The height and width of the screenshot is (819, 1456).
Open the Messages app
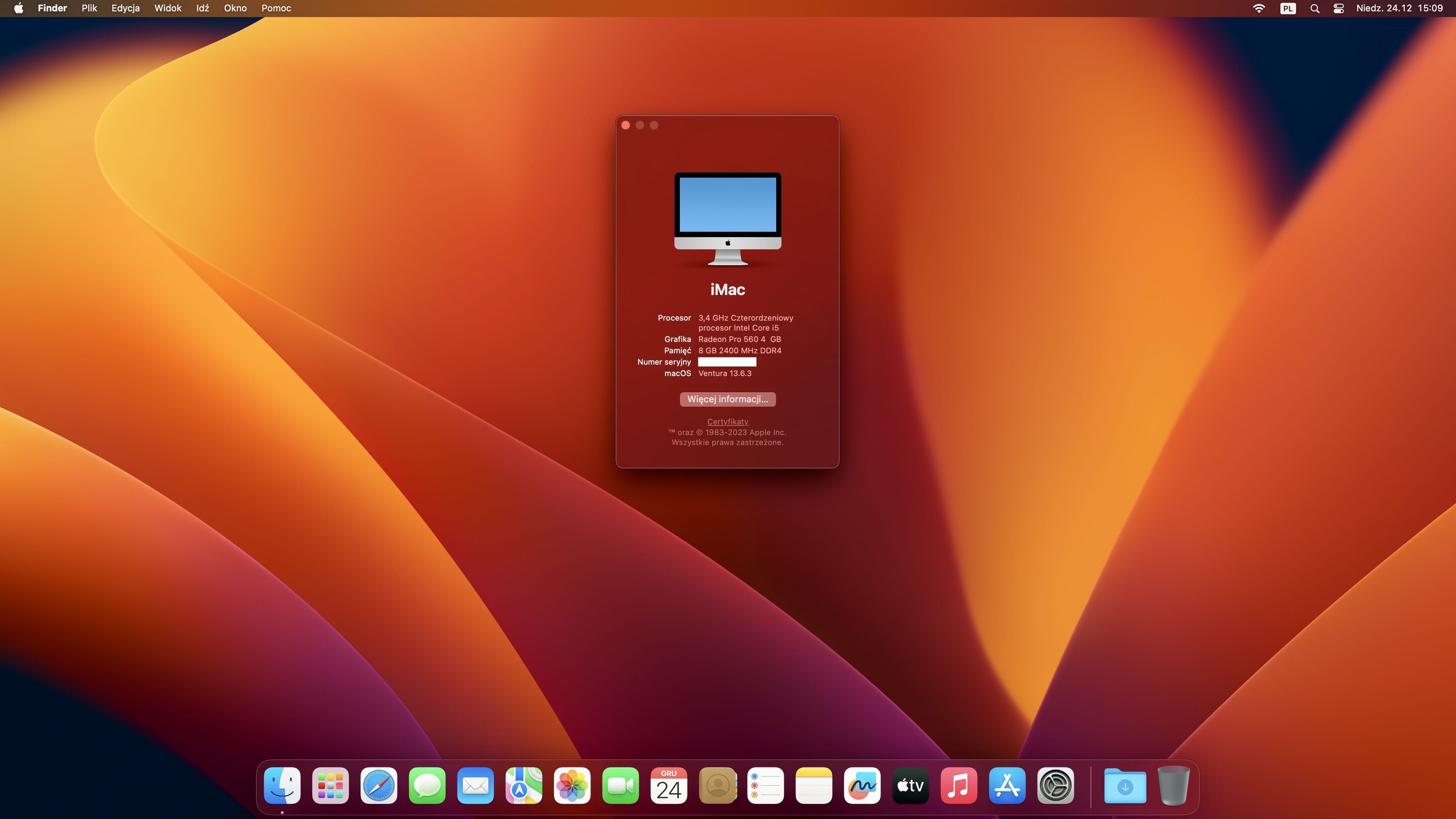click(427, 785)
